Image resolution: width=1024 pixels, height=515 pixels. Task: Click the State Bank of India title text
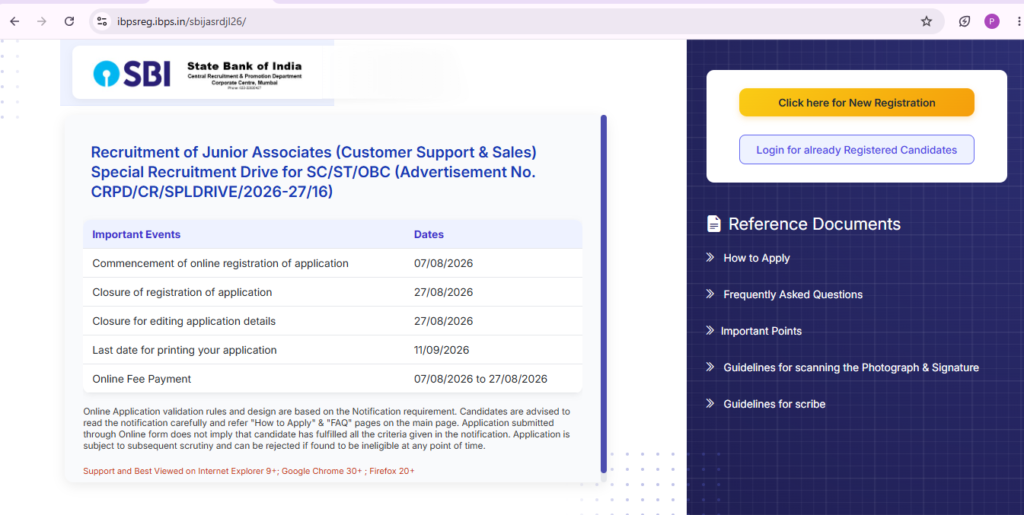pyautogui.click(x=244, y=66)
